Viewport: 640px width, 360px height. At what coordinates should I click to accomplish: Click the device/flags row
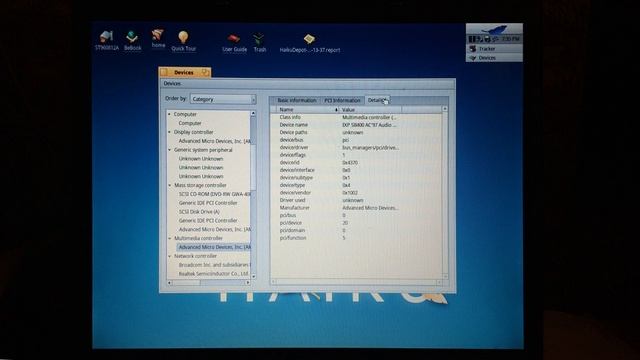[356, 155]
